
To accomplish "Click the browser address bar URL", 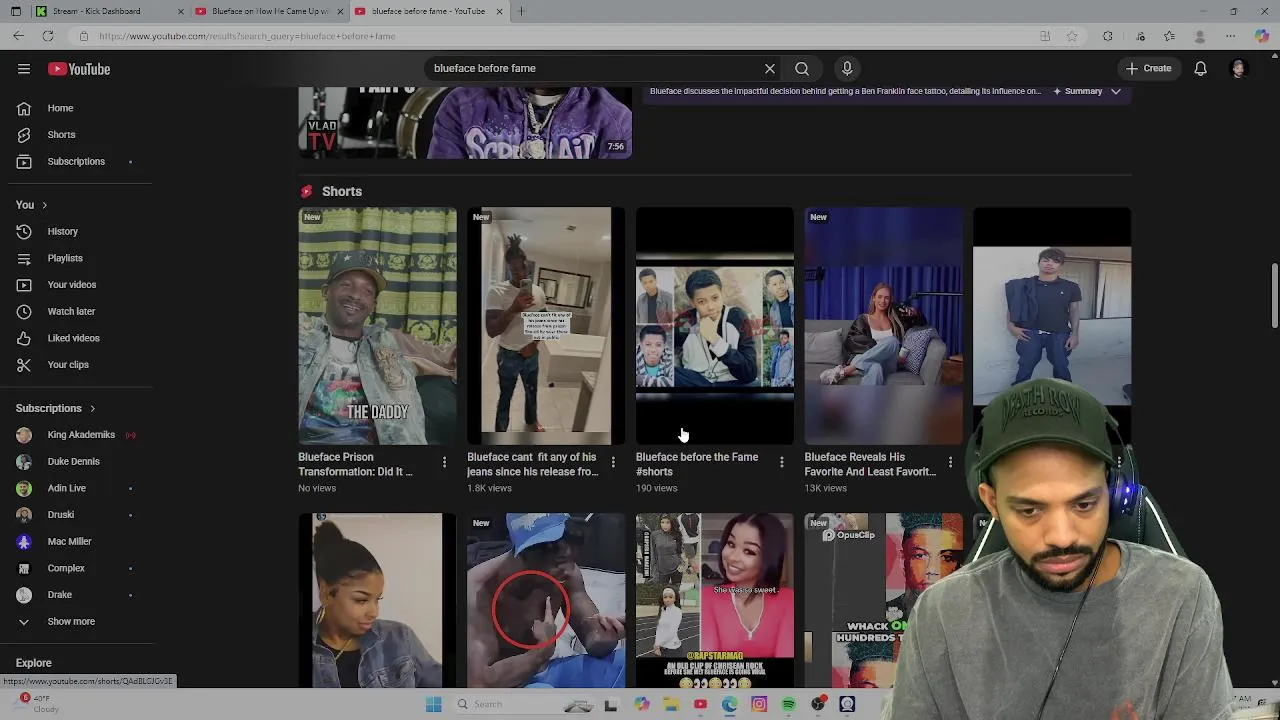I will pyautogui.click(x=247, y=36).
